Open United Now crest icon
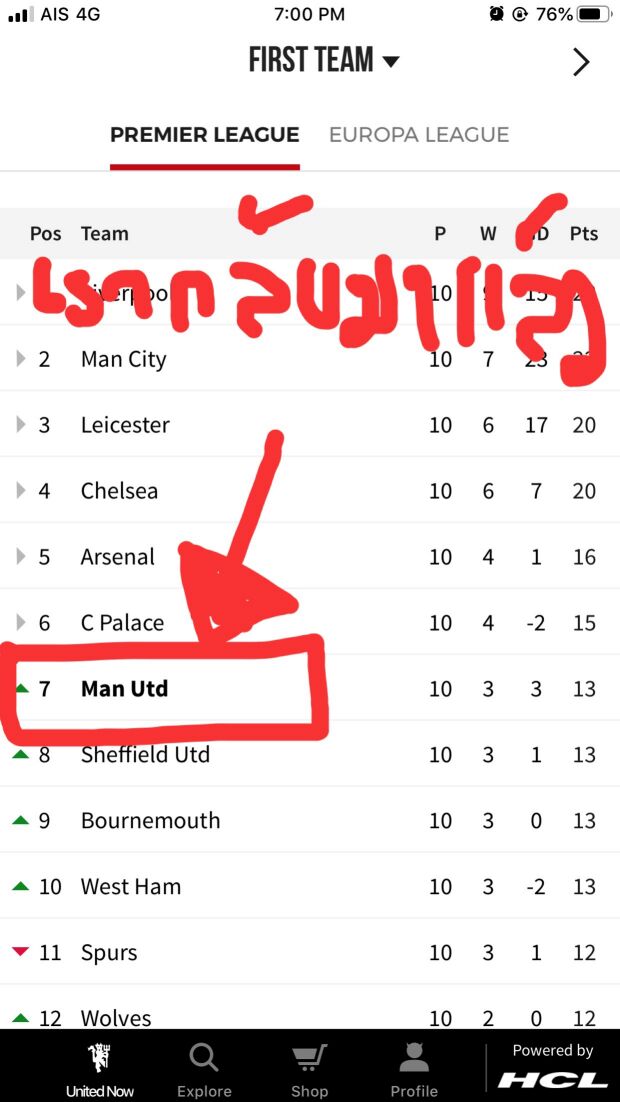This screenshot has height=1102, width=620. [x=99, y=1058]
